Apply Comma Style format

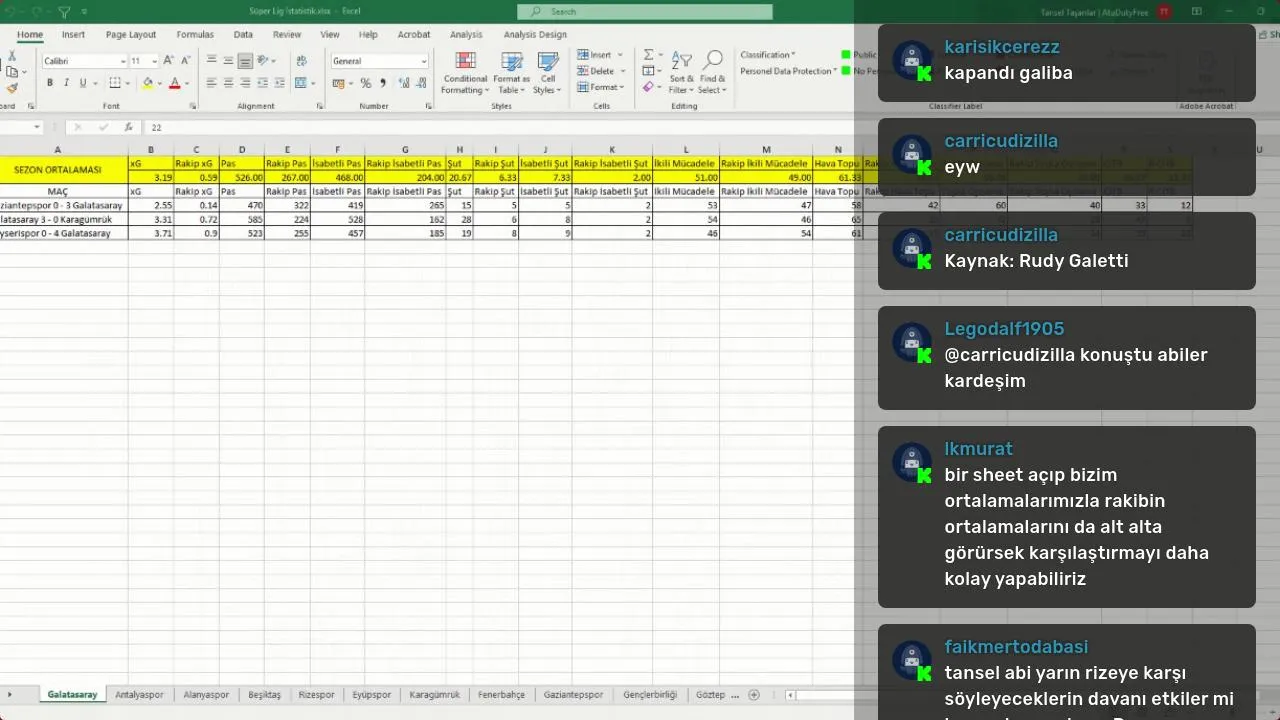[383, 83]
